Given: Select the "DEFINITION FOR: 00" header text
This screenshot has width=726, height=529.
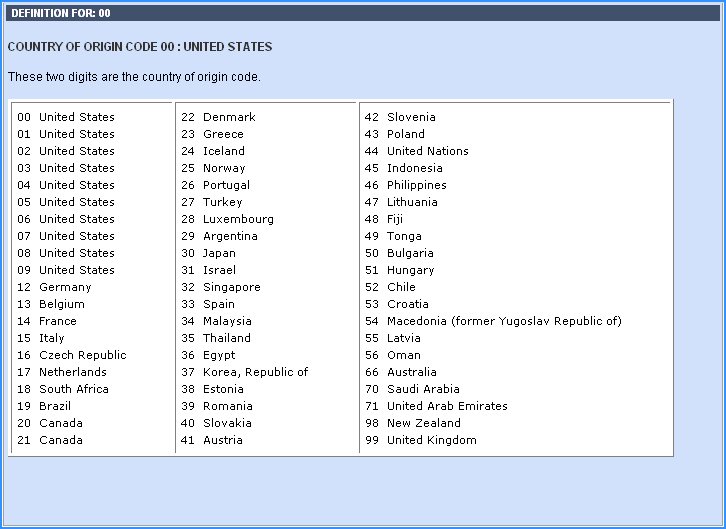Looking at the screenshot, I should 61,13.
